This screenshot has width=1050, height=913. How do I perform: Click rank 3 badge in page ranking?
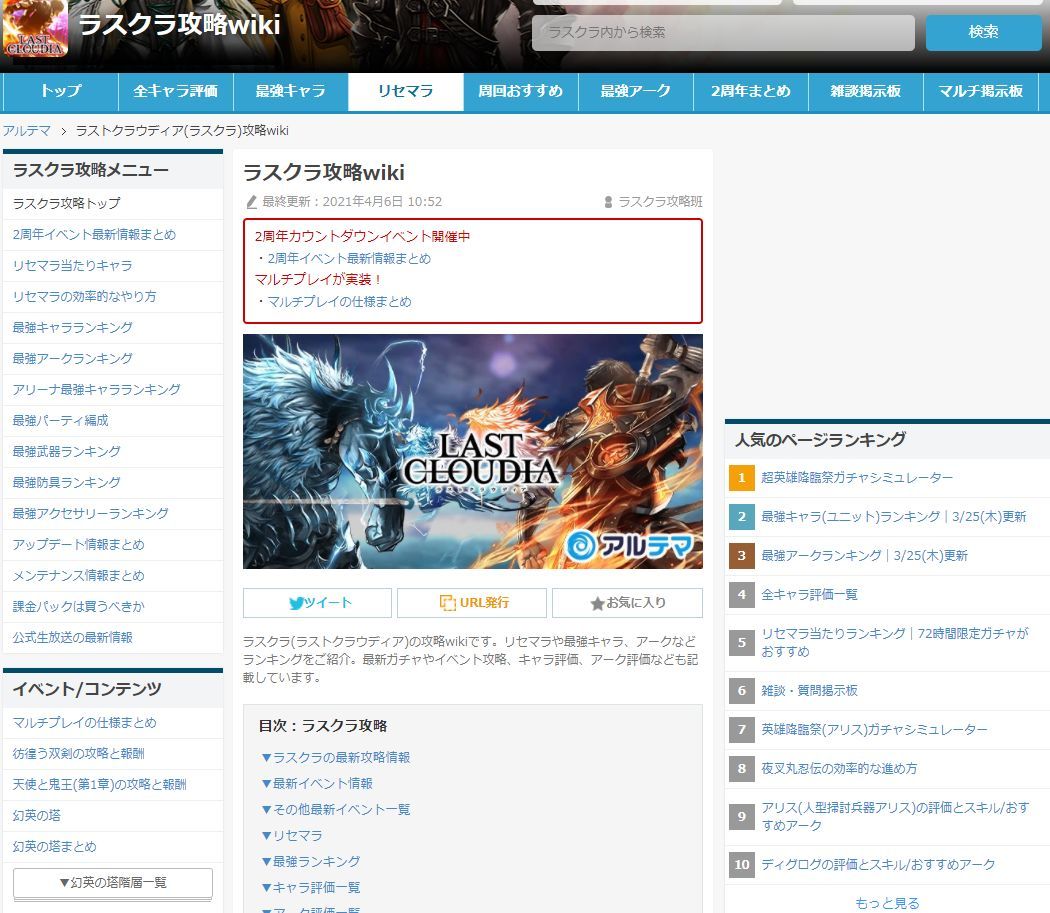pyautogui.click(x=741, y=555)
